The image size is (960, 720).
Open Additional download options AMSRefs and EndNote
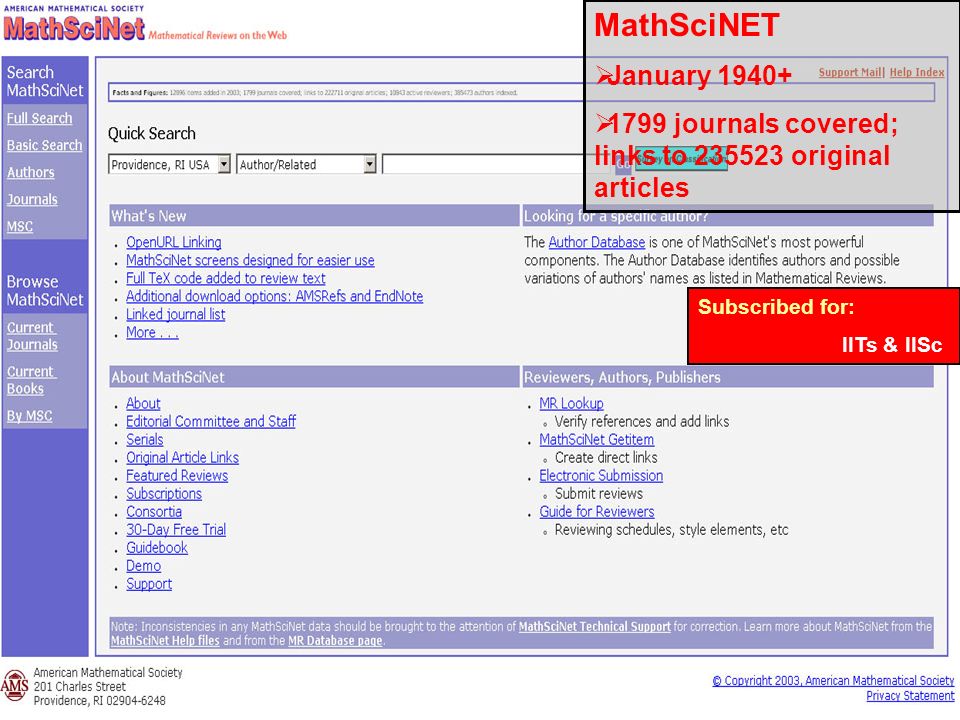[x=275, y=296]
